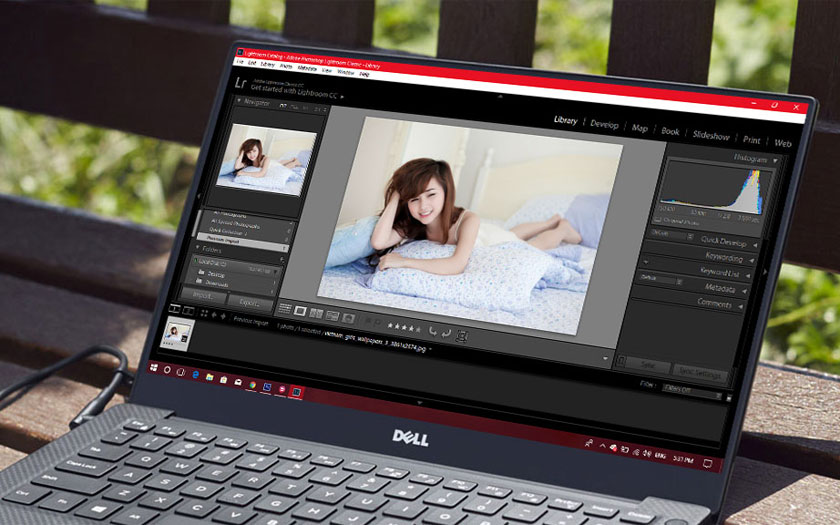The image size is (840, 525).
Task: Open the Help menu
Action: tap(364, 74)
